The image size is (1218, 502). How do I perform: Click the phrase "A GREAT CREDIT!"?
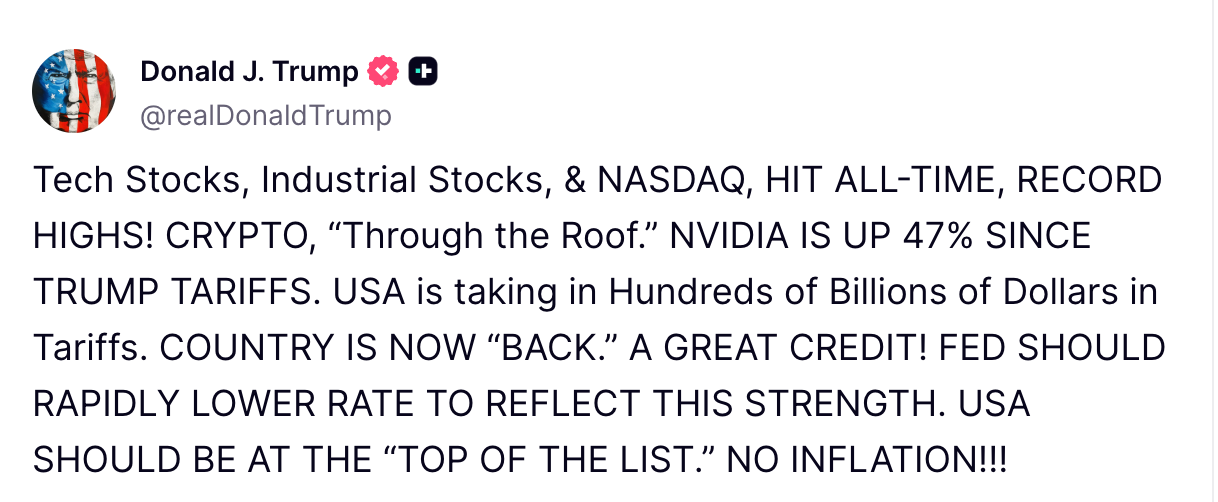778,347
